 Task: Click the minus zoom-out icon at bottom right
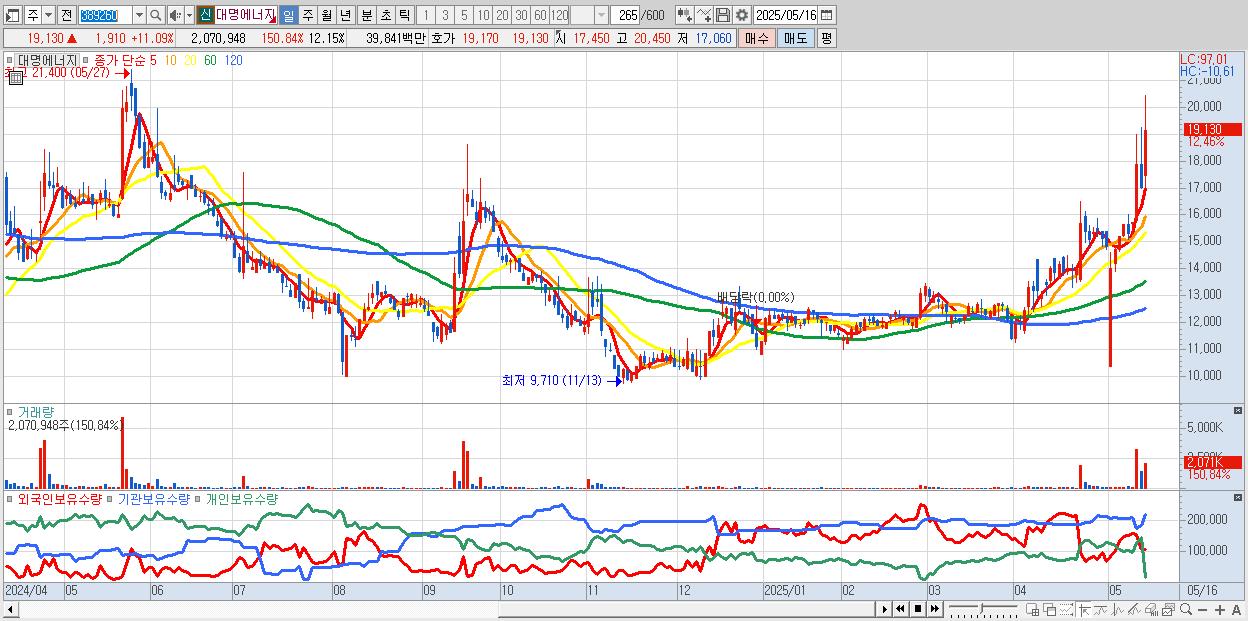pyautogui.click(x=1202, y=610)
